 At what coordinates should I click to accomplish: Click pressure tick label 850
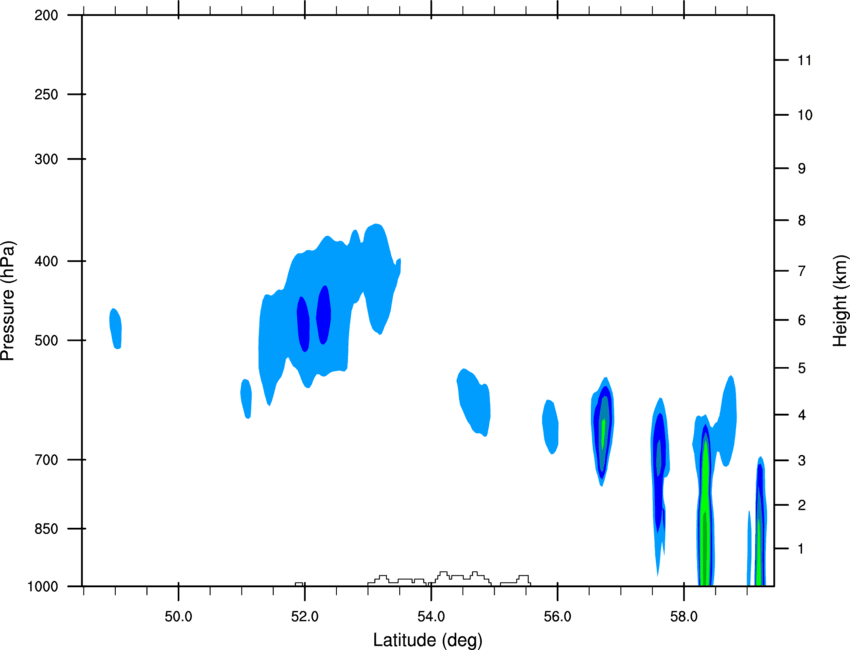click(46, 529)
